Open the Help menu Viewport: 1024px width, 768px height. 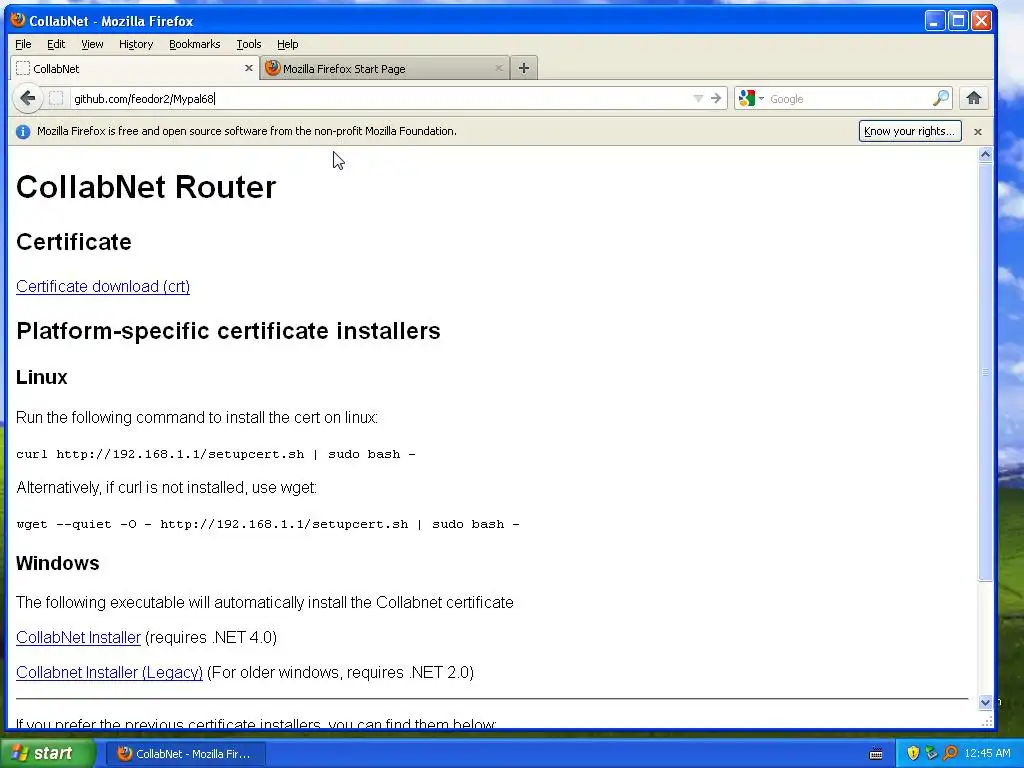coord(287,44)
